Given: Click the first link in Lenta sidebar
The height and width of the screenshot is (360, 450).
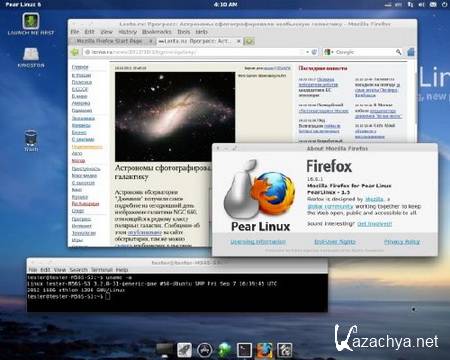Looking at the screenshot, I should pyautogui.click(x=80, y=67).
